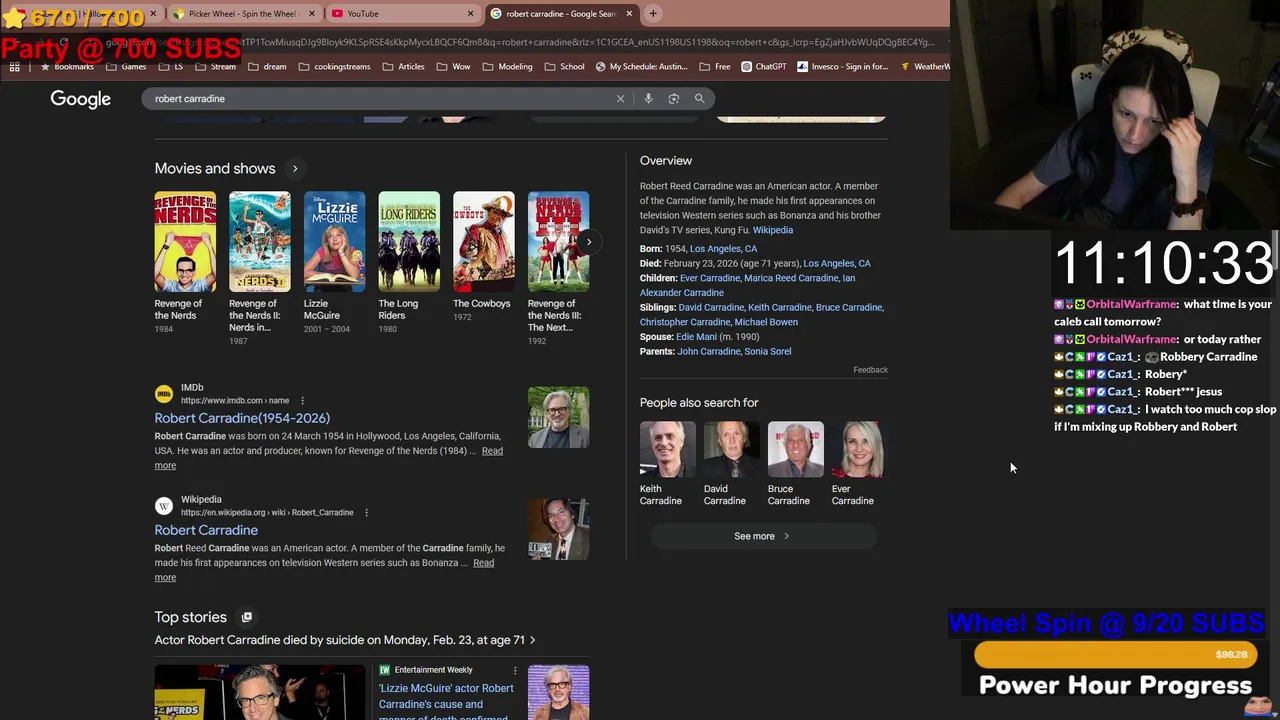Image resolution: width=1280 pixels, height=720 pixels.
Task: Close the robert carradine Google Search tab
Action: point(629,14)
